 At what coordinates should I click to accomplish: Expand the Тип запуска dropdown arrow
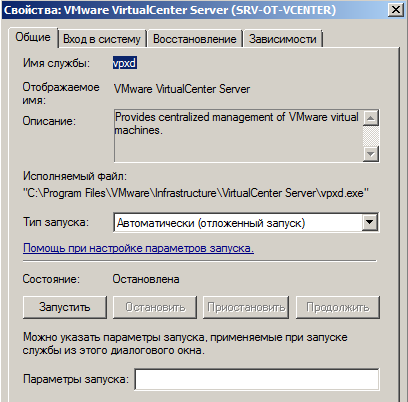370,222
